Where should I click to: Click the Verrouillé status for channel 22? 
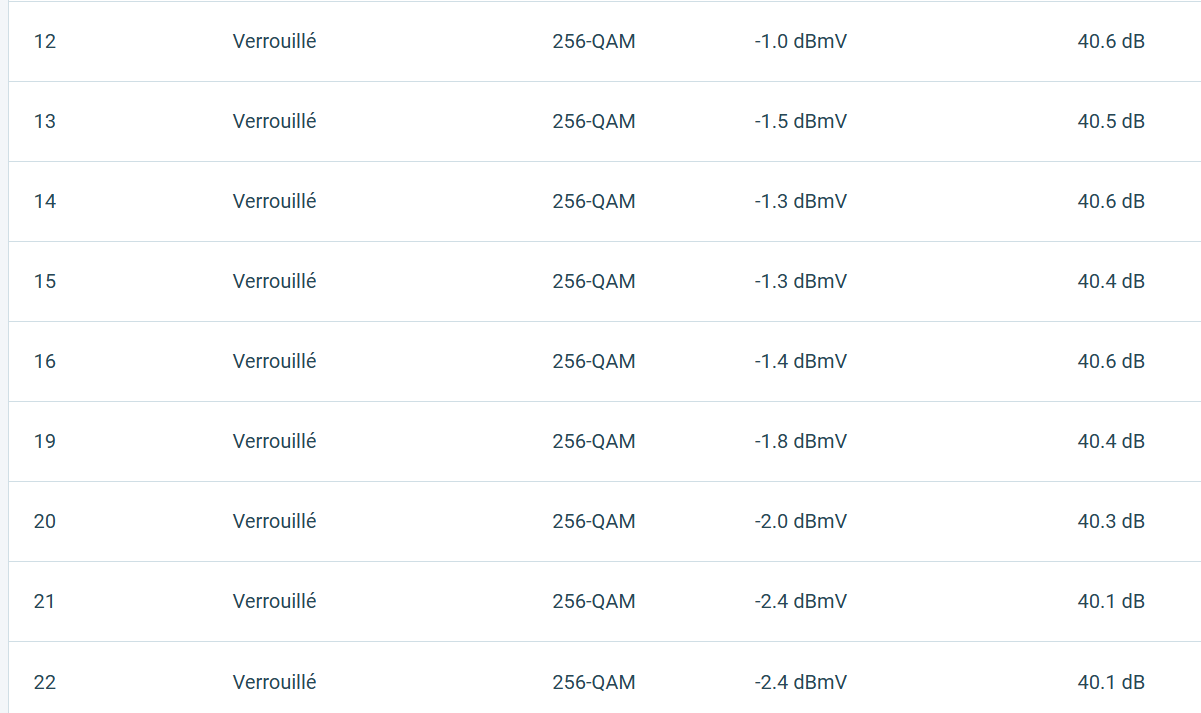pos(274,682)
